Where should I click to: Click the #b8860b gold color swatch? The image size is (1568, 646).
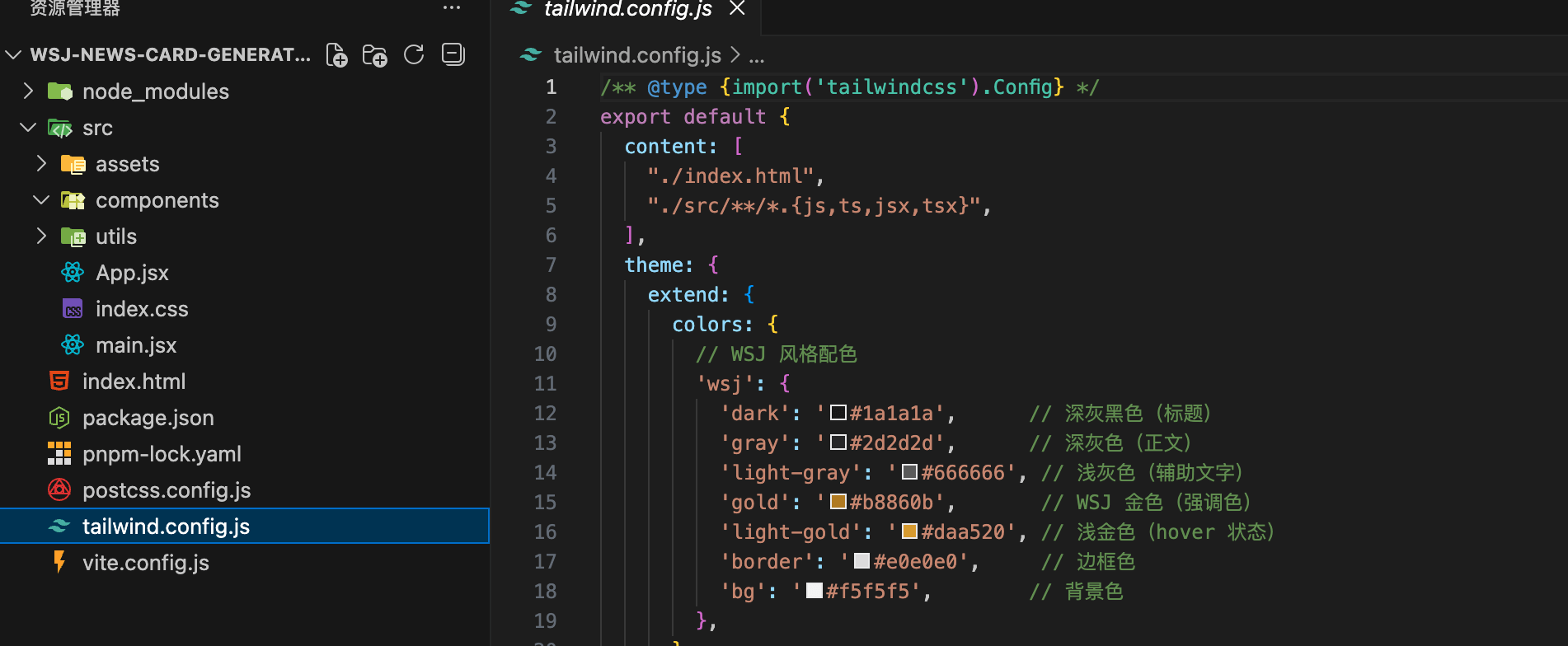click(x=838, y=502)
